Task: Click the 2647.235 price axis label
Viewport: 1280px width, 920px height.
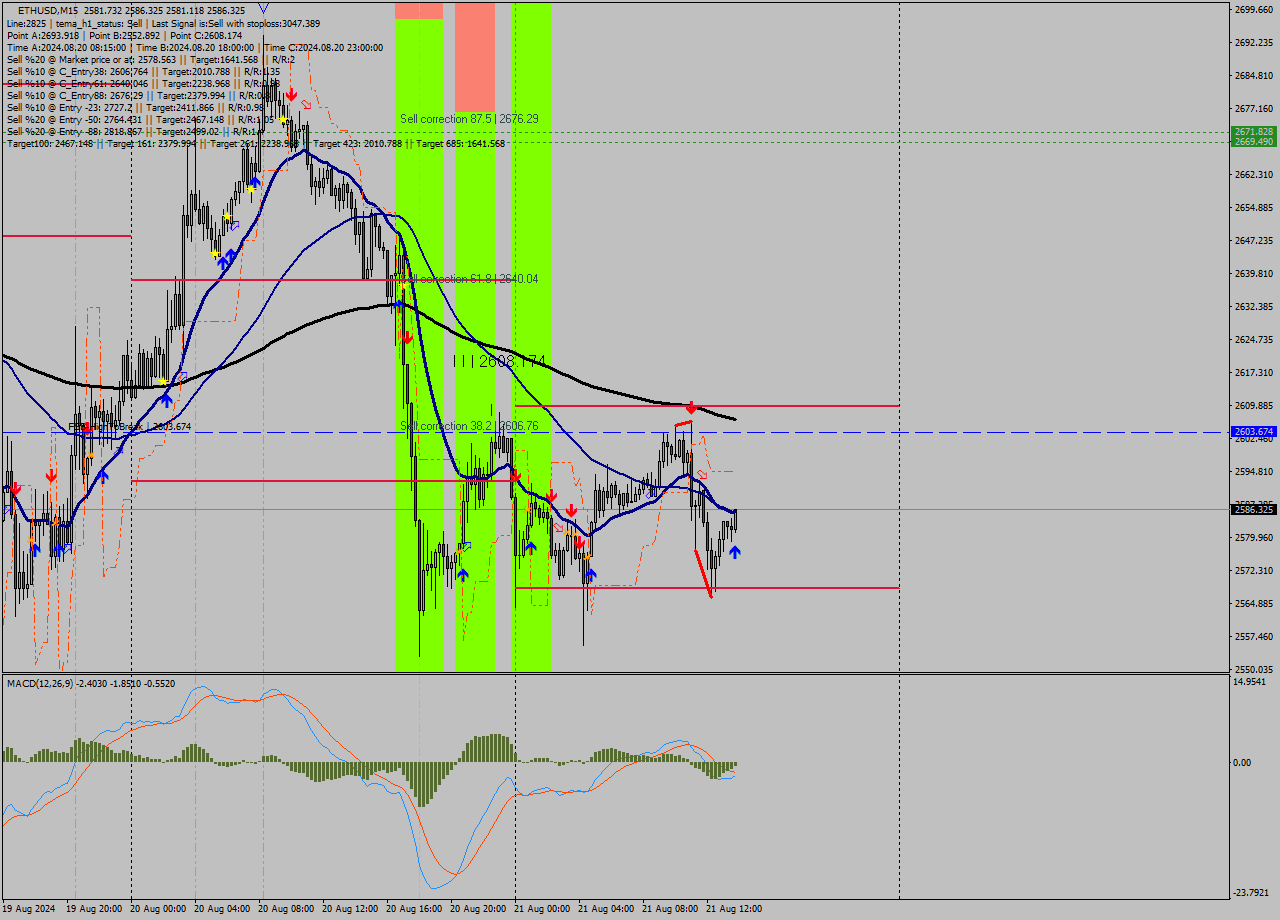Action: click(x=1253, y=240)
